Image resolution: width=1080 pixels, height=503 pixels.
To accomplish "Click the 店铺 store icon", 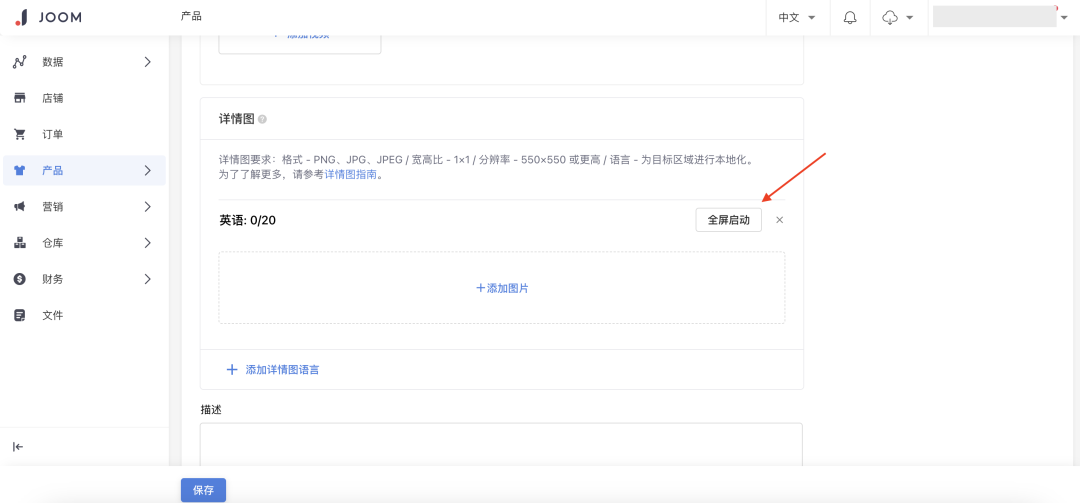I will pos(19,98).
